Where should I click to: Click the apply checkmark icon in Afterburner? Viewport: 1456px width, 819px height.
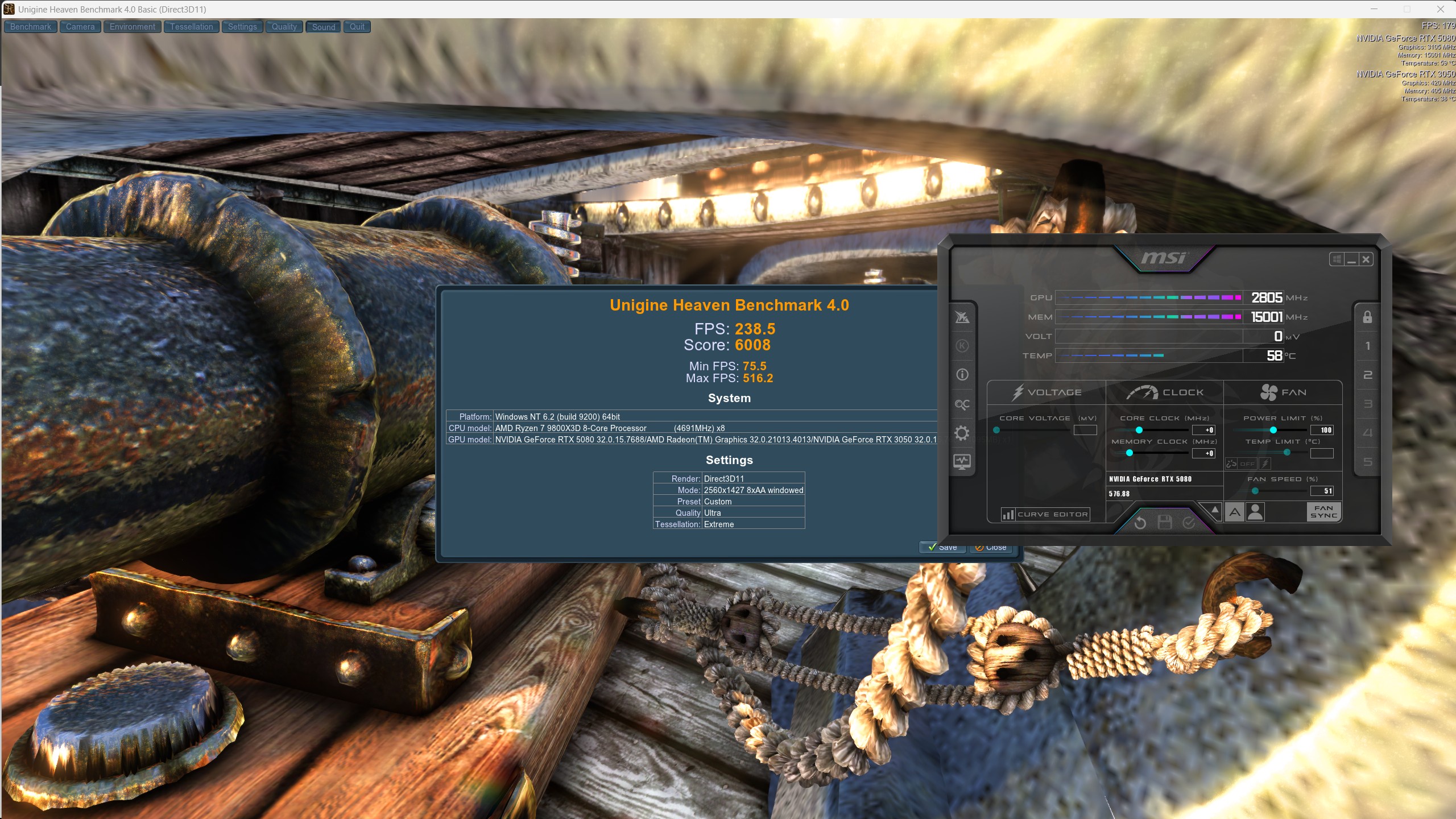pyautogui.click(x=1189, y=523)
